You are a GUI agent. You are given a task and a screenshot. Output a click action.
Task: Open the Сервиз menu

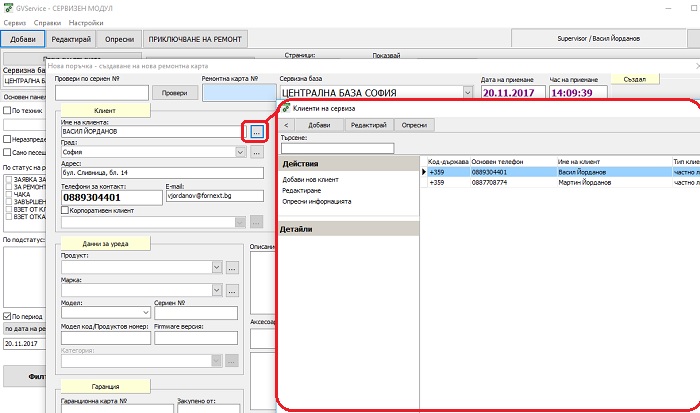click(x=15, y=23)
